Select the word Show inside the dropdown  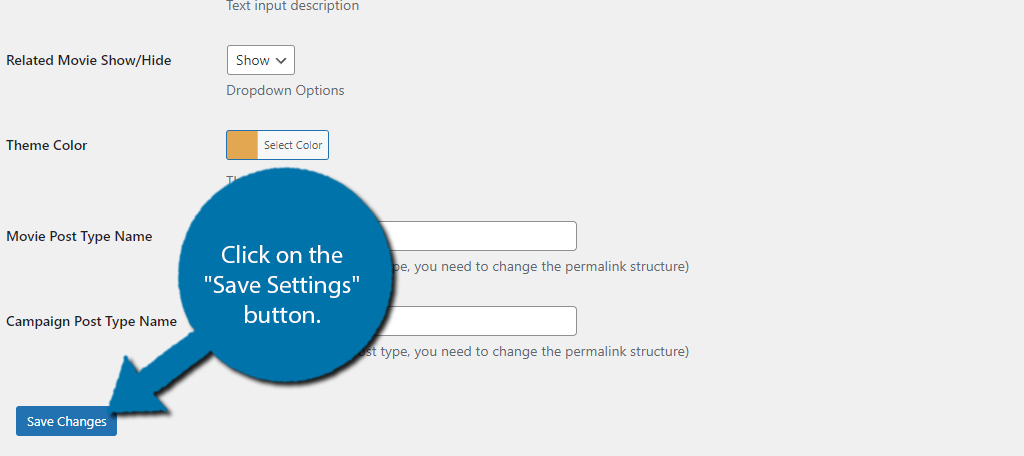pos(253,60)
